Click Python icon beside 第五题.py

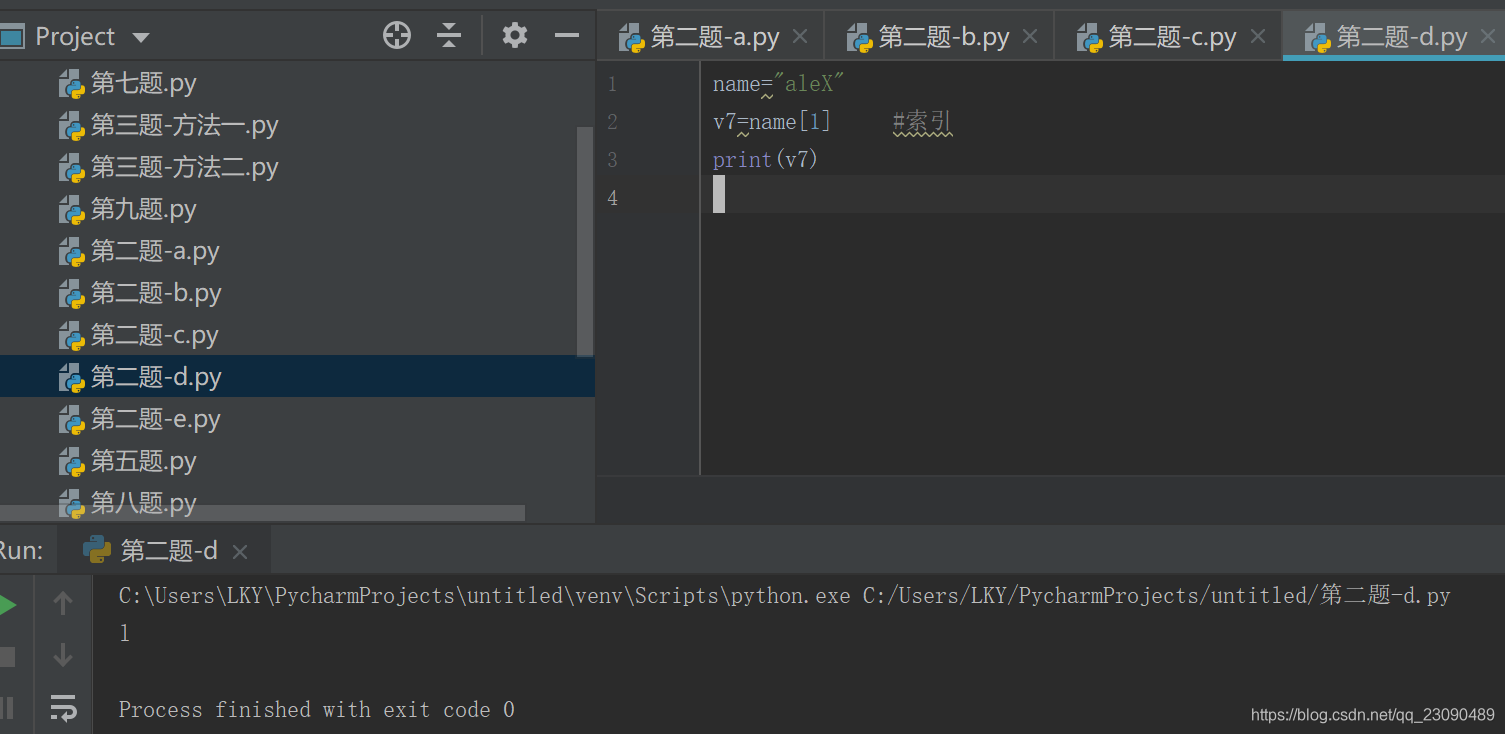pyautogui.click(x=71, y=462)
